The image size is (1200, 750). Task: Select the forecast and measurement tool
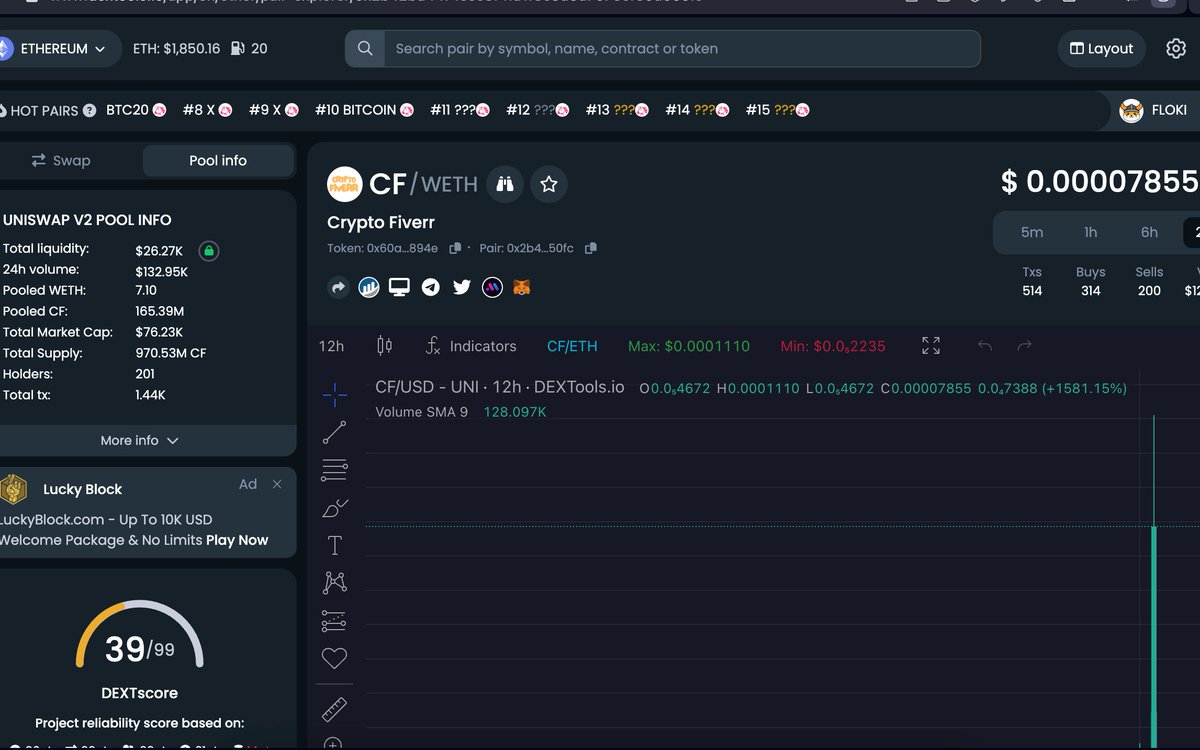[x=335, y=621]
